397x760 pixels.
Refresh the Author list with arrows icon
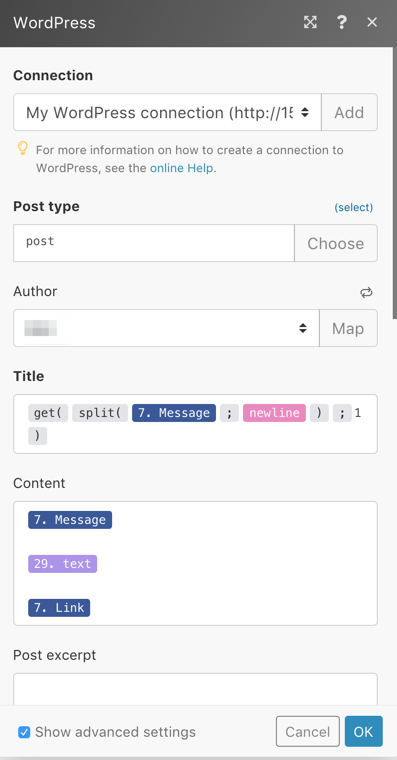366,292
